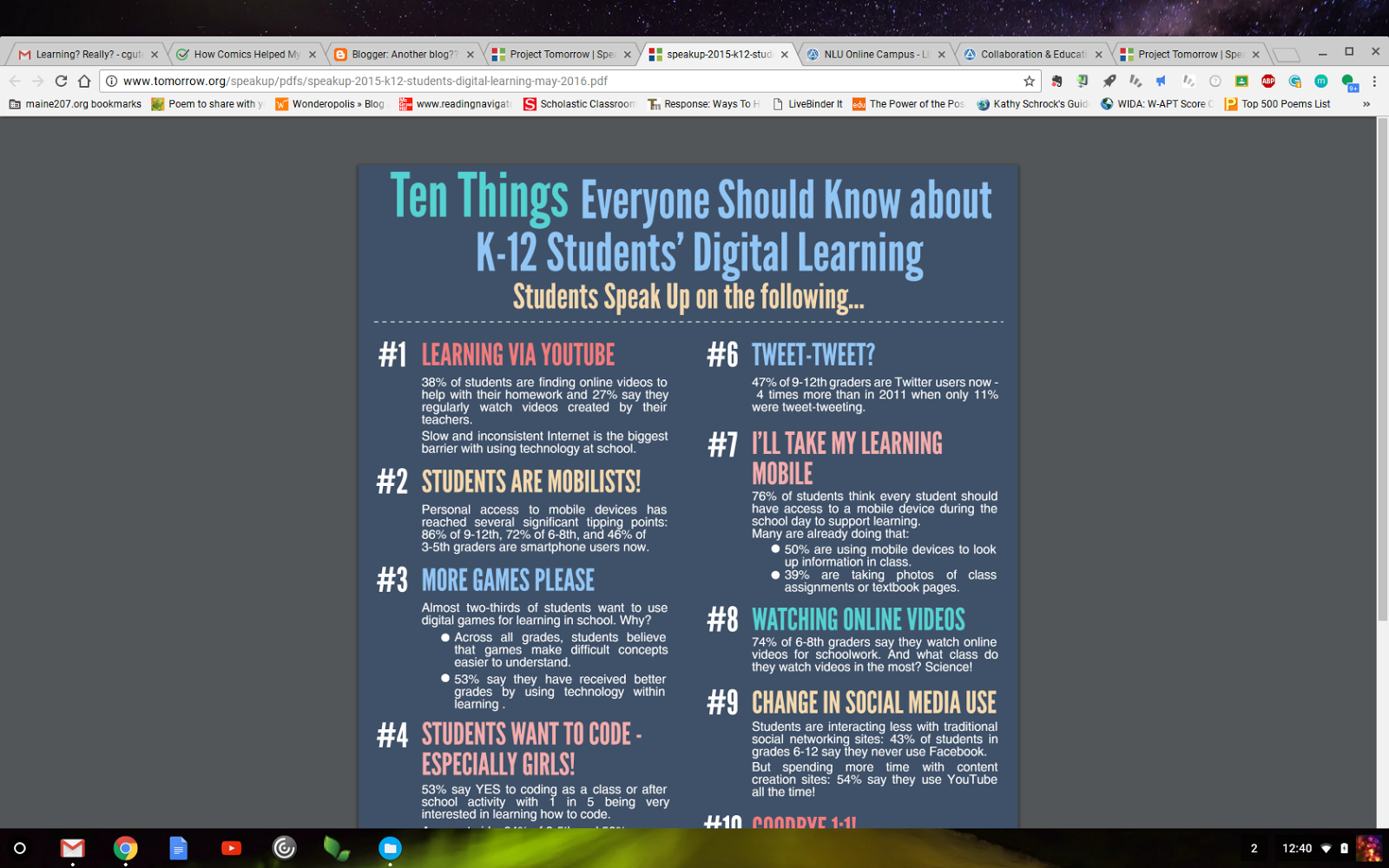Click the browser forward arrow
This screenshot has height=868, width=1389.
[x=37, y=81]
